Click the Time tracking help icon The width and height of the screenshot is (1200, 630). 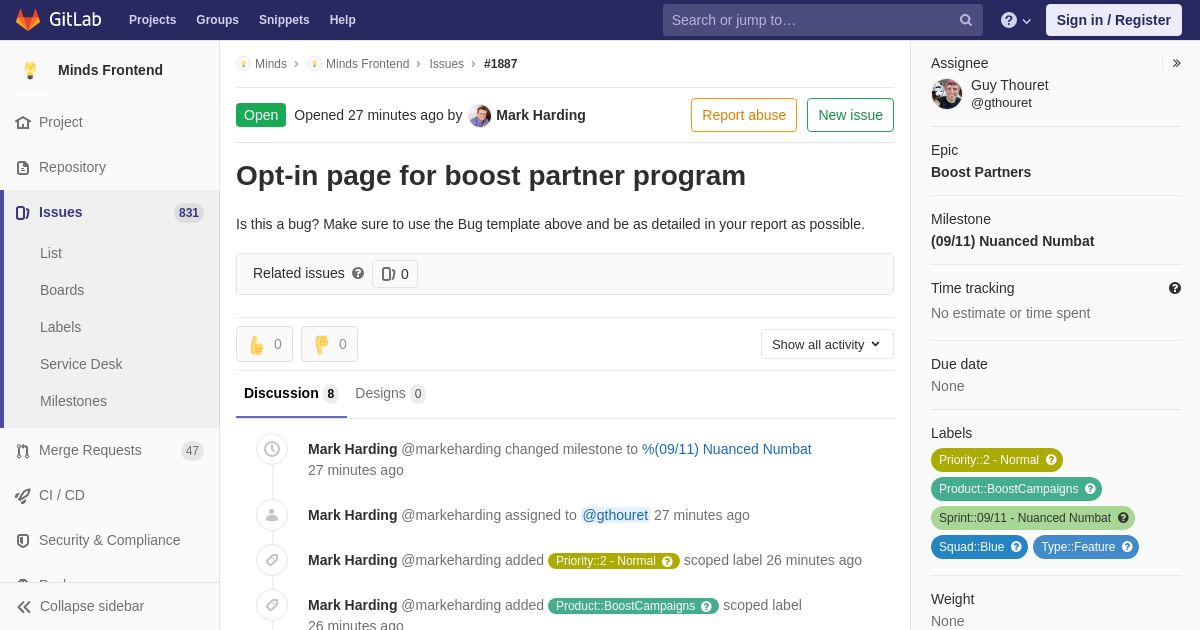coord(1175,288)
